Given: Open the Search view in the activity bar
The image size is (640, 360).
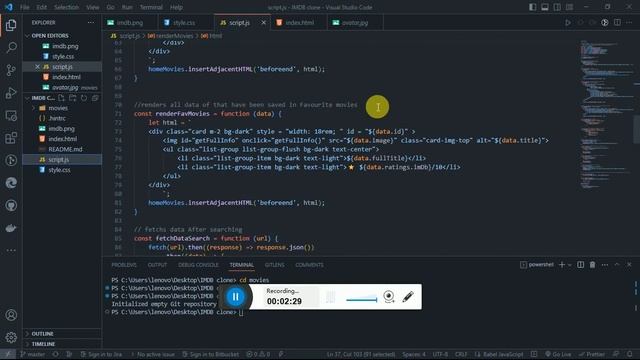Looking at the screenshot, I should tap(11, 48).
